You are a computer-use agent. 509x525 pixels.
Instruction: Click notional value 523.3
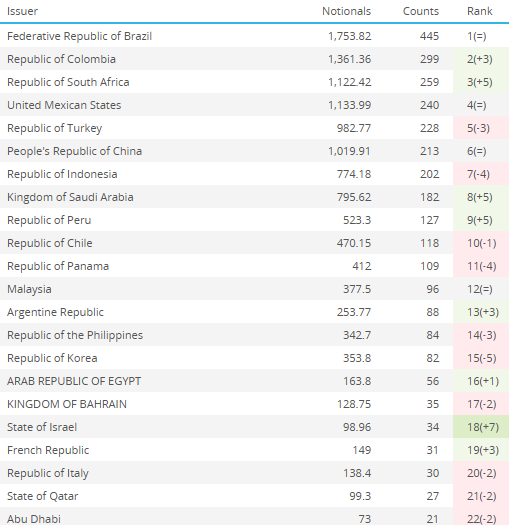pos(357,220)
